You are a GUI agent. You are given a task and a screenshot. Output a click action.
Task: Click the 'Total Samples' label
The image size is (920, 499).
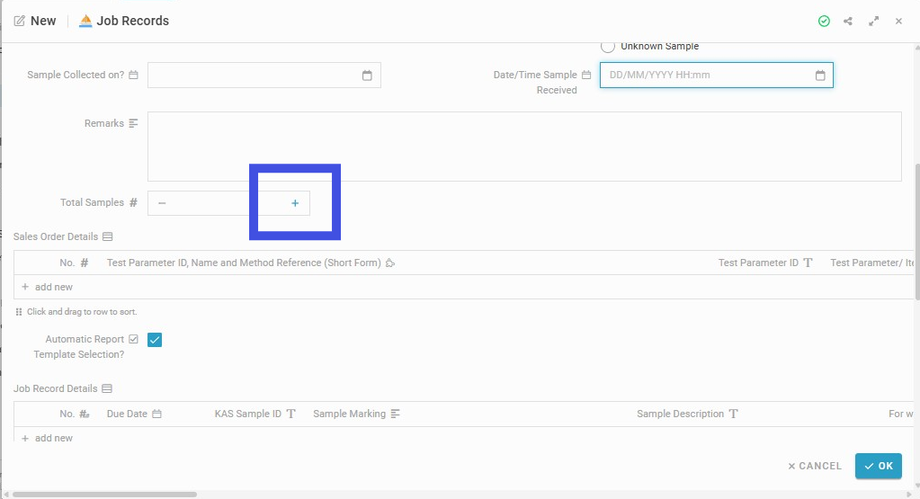tap(92, 203)
